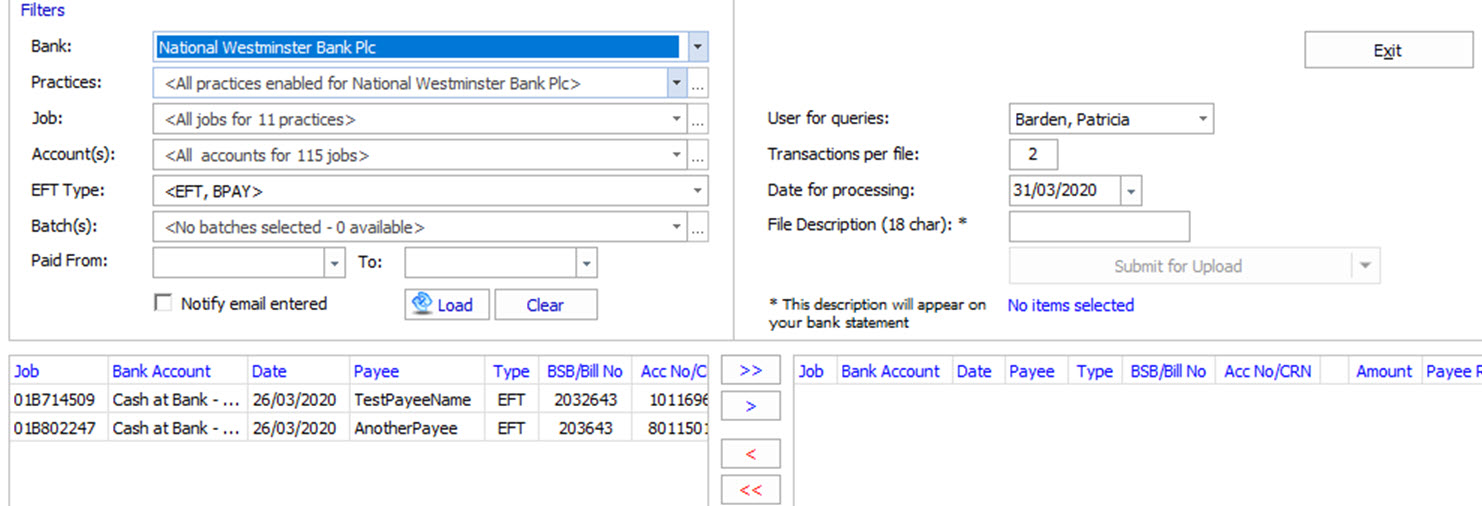
Task: Open the Date for processing picker
Action: coord(1130,191)
